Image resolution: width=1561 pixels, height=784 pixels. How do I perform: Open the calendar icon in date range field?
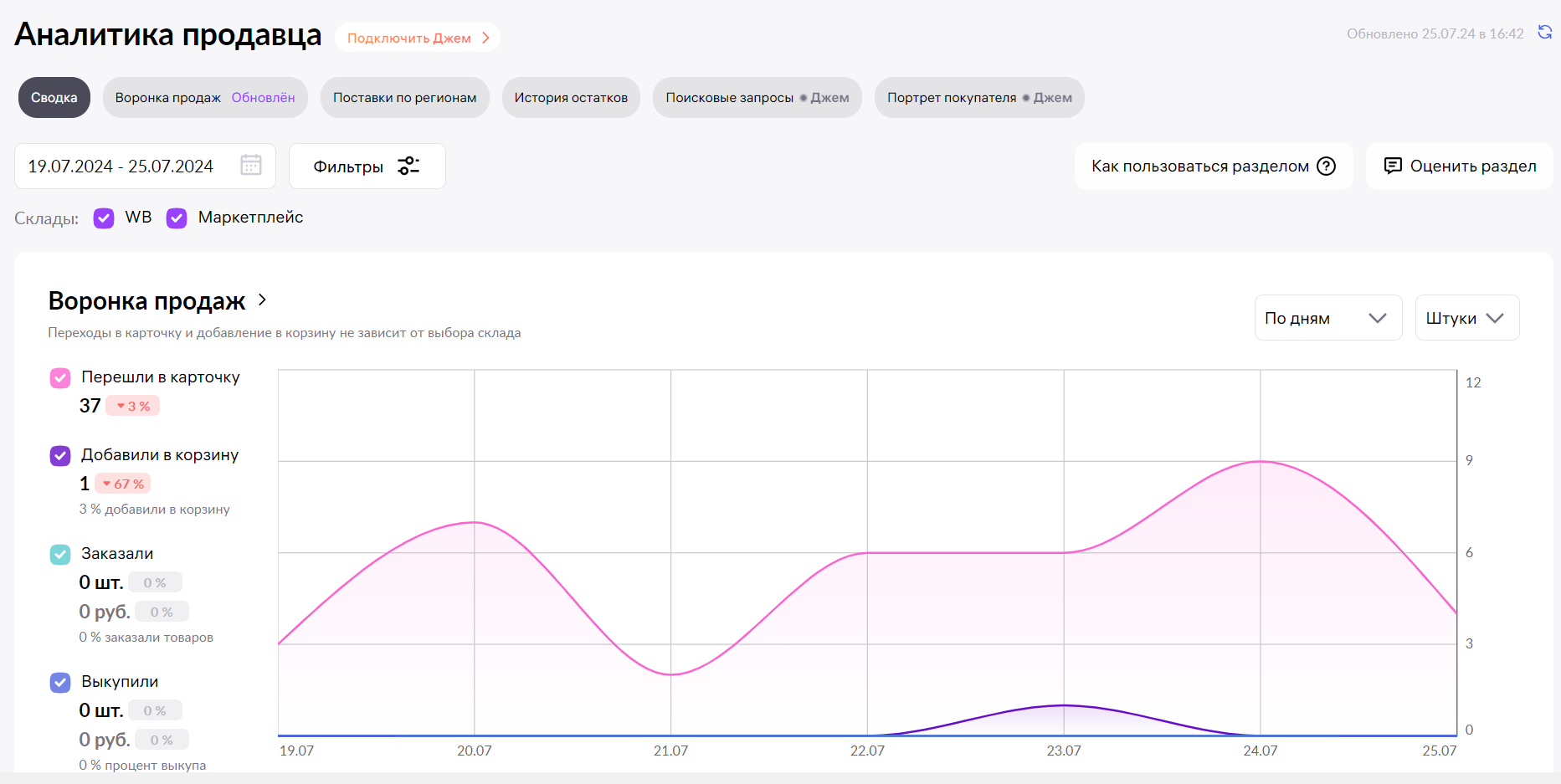point(251,165)
